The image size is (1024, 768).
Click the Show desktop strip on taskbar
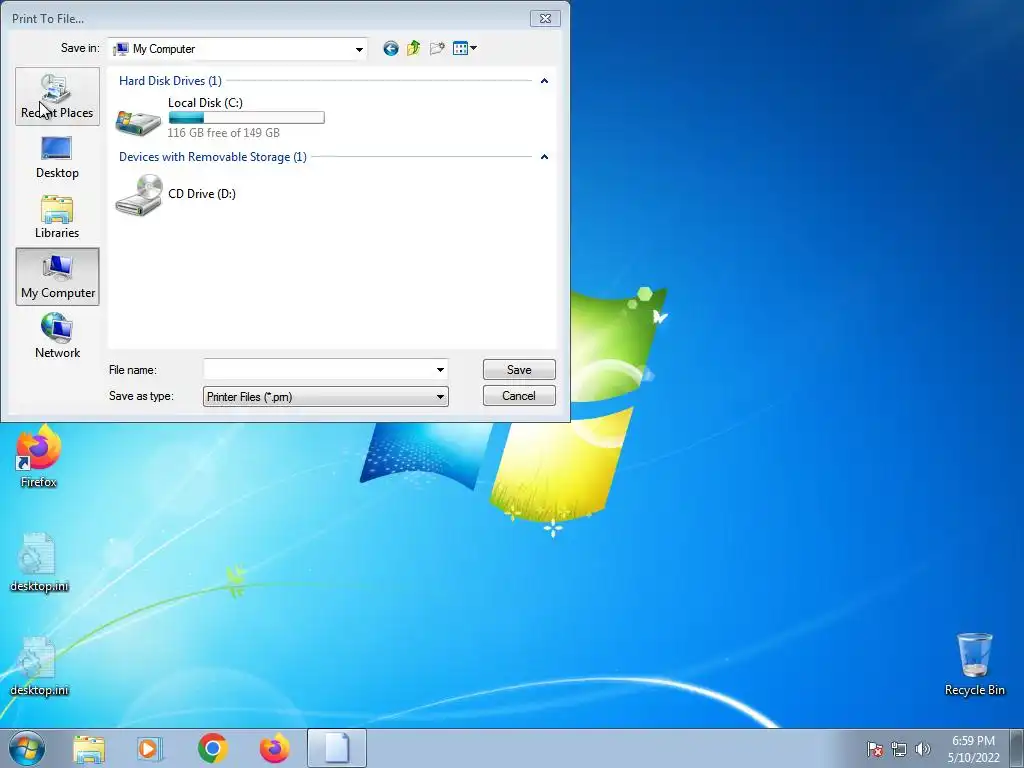tap(1017, 749)
